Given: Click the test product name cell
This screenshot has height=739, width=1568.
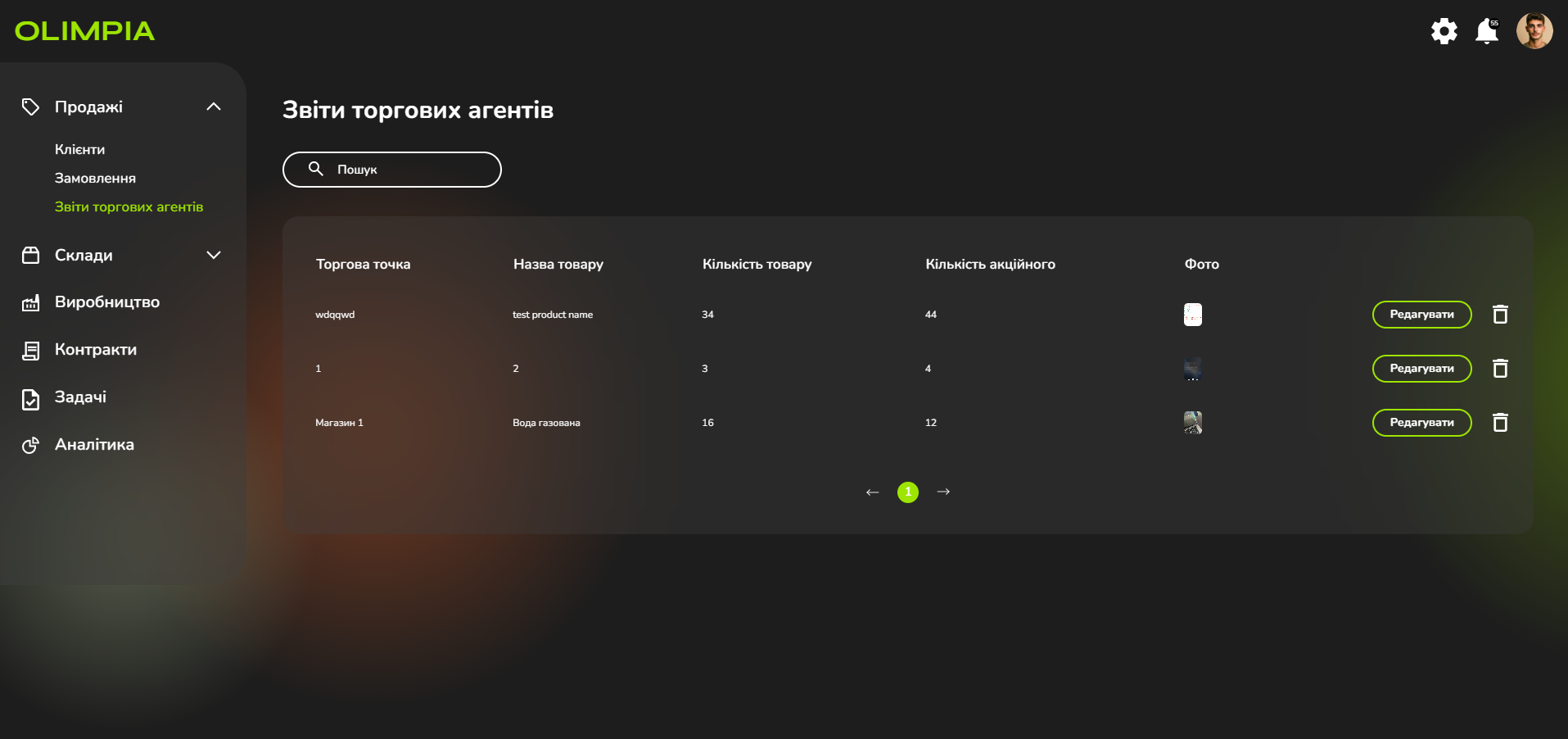Looking at the screenshot, I should tap(553, 315).
